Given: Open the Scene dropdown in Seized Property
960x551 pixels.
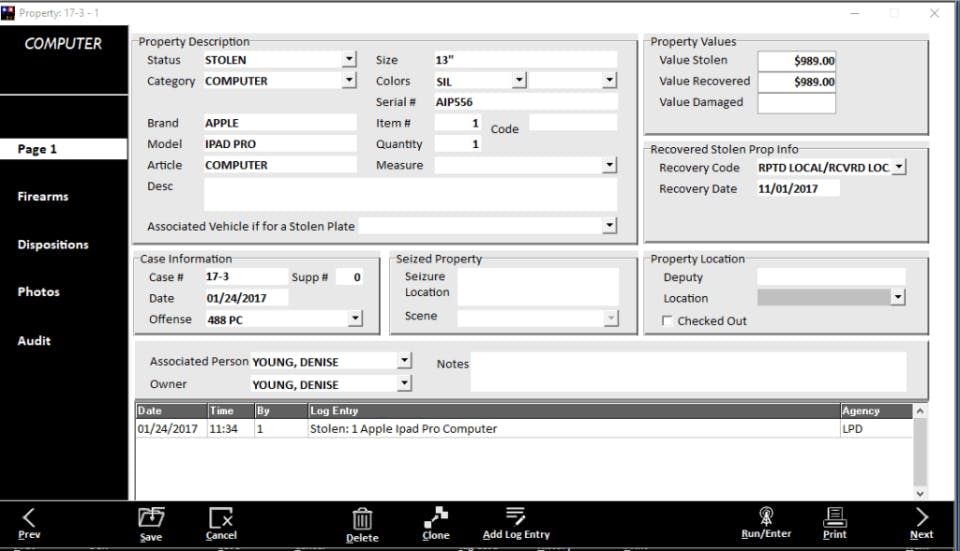Looking at the screenshot, I should [611, 317].
